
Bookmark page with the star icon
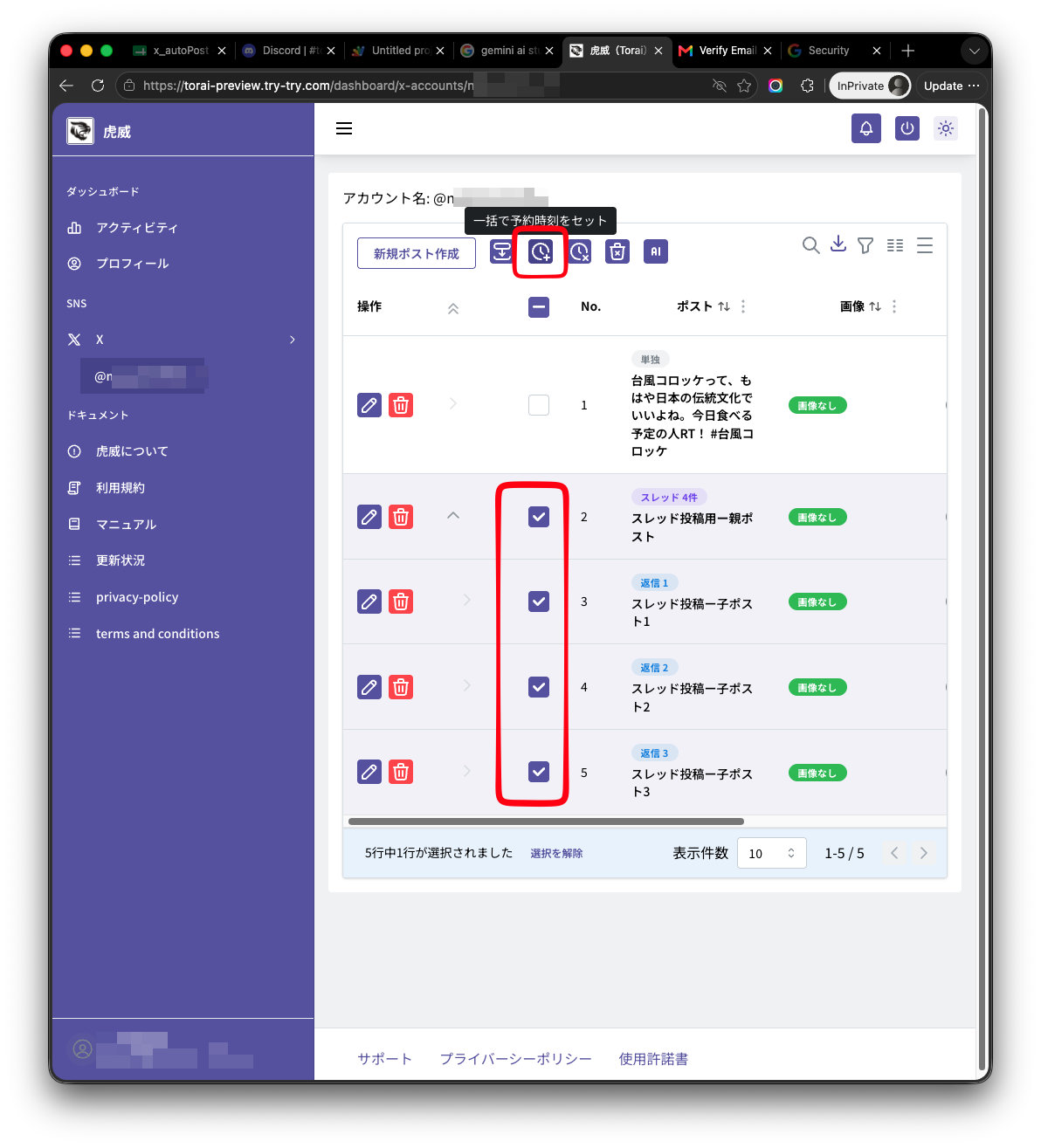(x=744, y=86)
